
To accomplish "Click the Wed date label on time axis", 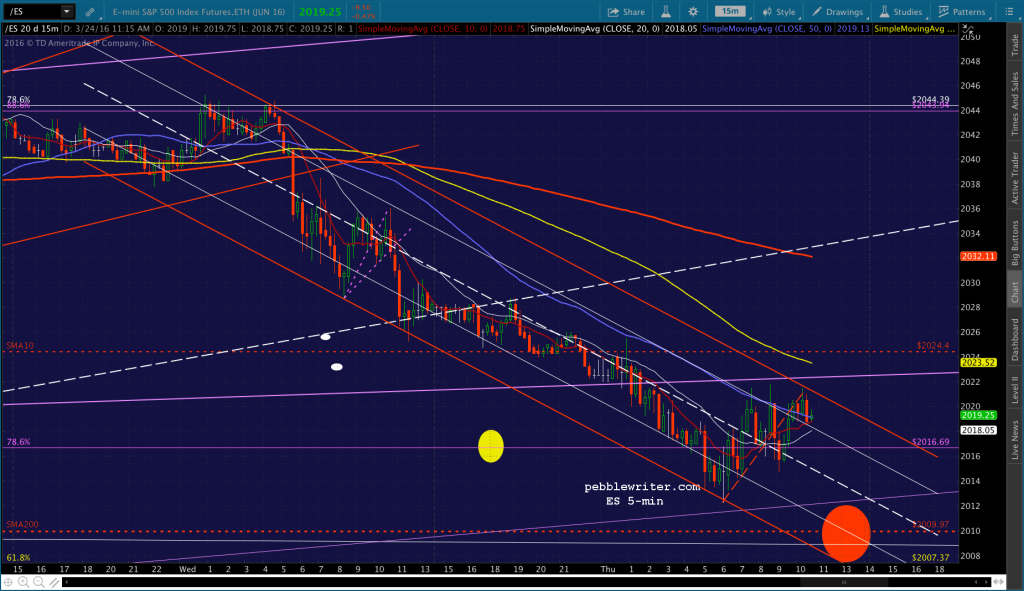I will click(x=187, y=569).
